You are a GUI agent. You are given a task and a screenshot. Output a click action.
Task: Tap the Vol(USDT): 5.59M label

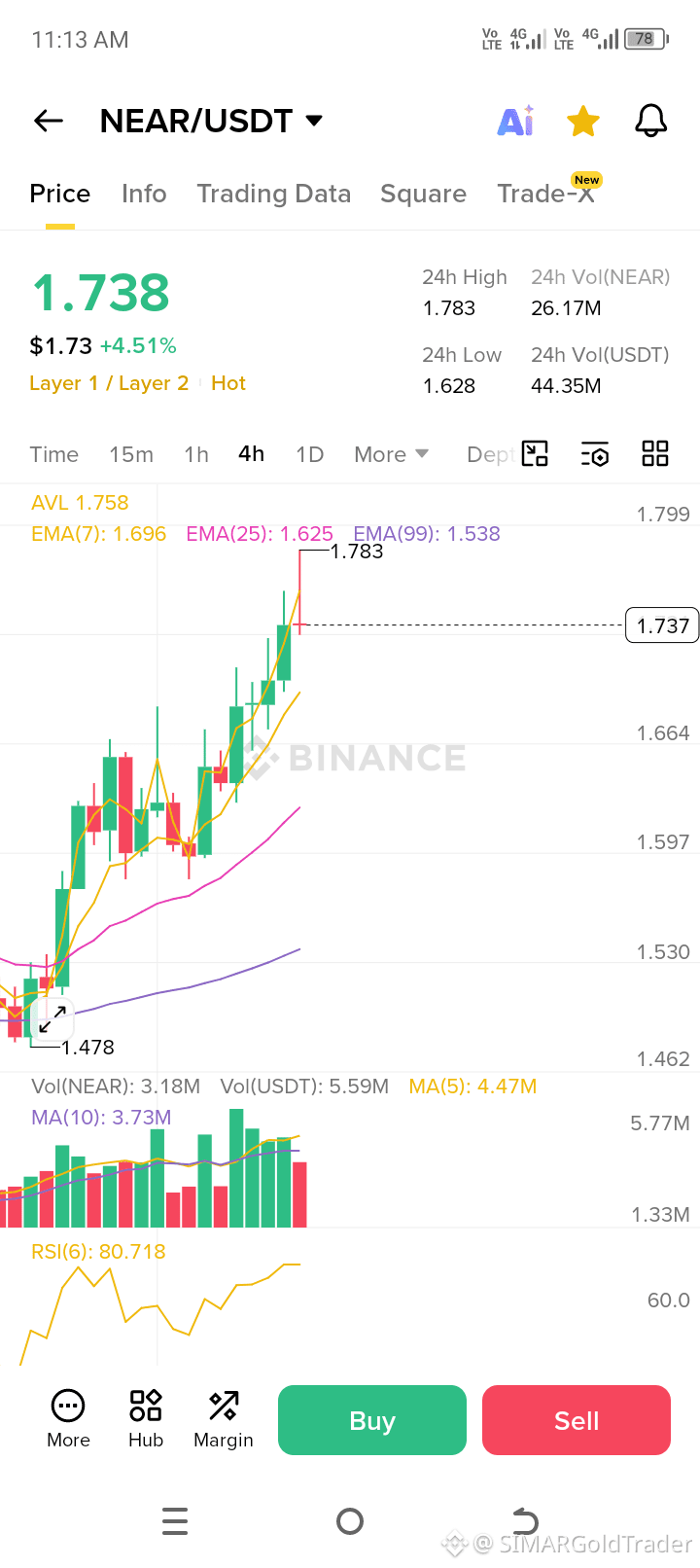[x=304, y=1087]
